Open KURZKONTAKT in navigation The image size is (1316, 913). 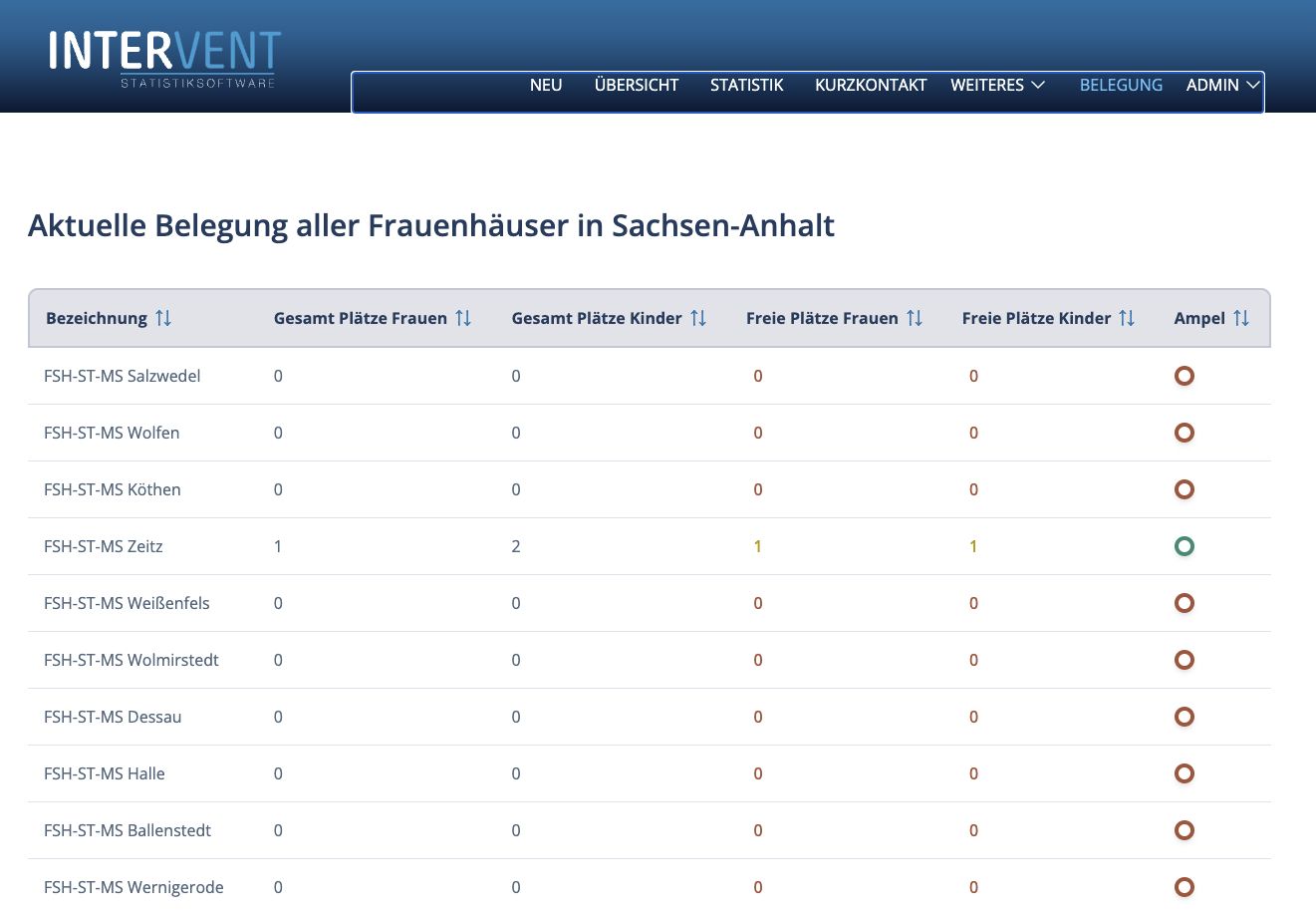(x=871, y=85)
